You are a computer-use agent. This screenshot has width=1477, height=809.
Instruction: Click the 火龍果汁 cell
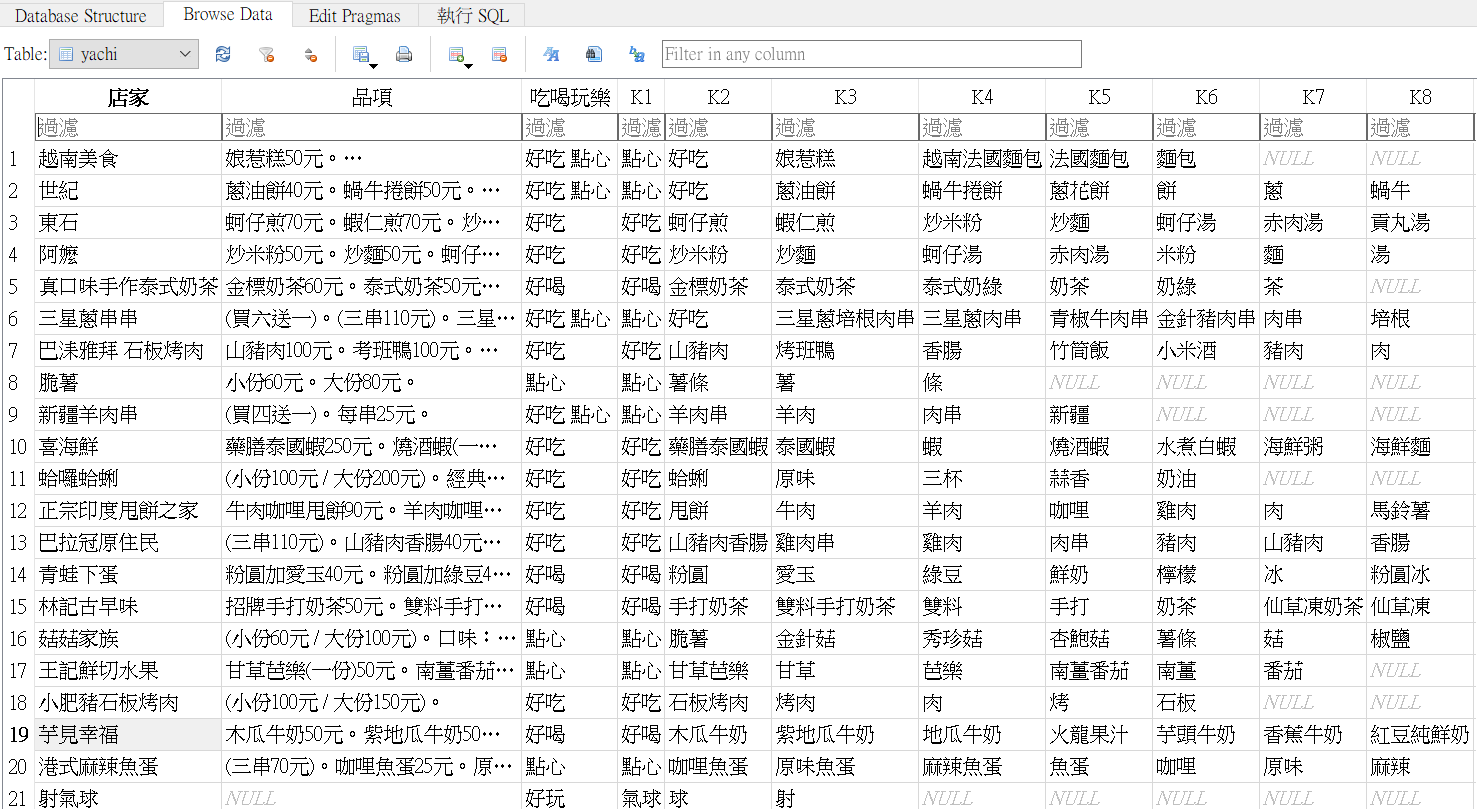pyautogui.click(x=1099, y=735)
